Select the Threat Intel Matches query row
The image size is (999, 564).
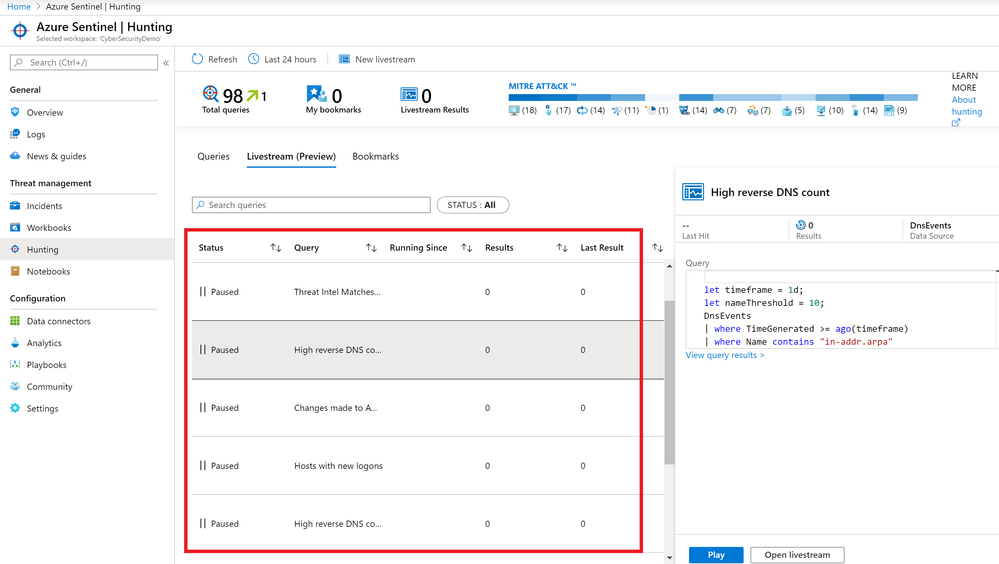428,292
